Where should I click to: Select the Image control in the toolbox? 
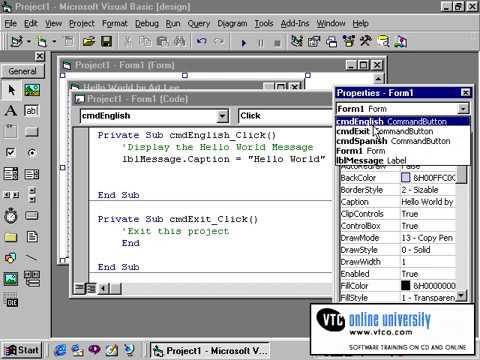tap(11, 279)
